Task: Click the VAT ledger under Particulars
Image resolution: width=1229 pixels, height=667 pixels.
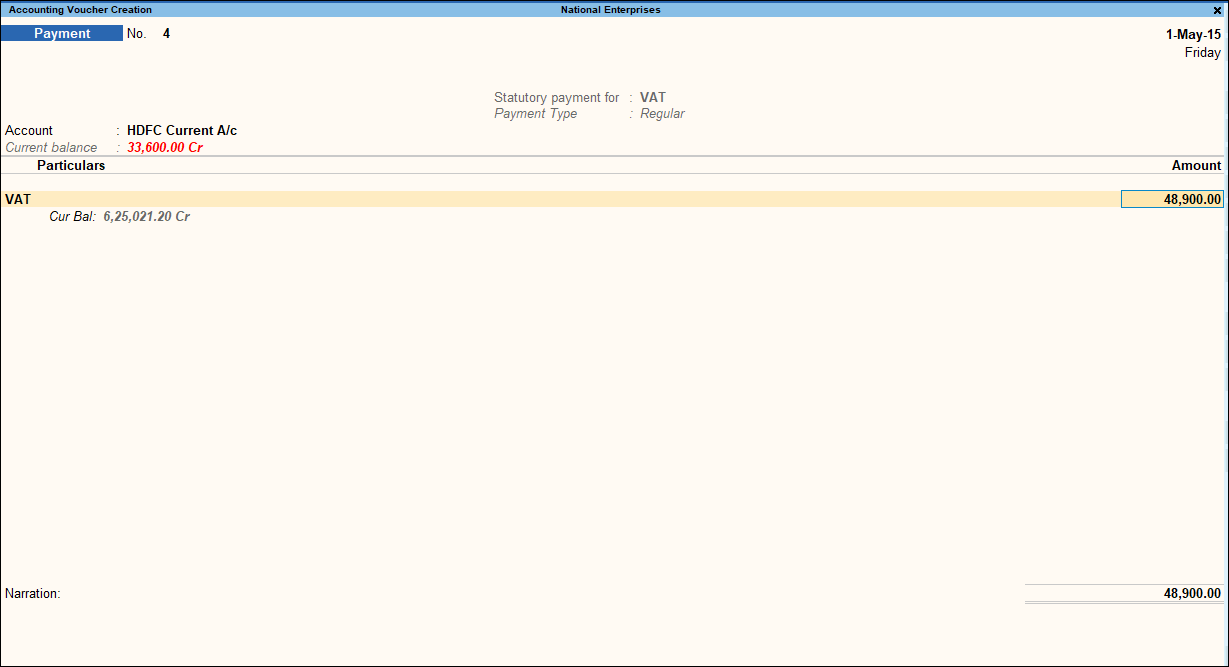Action: (x=18, y=199)
